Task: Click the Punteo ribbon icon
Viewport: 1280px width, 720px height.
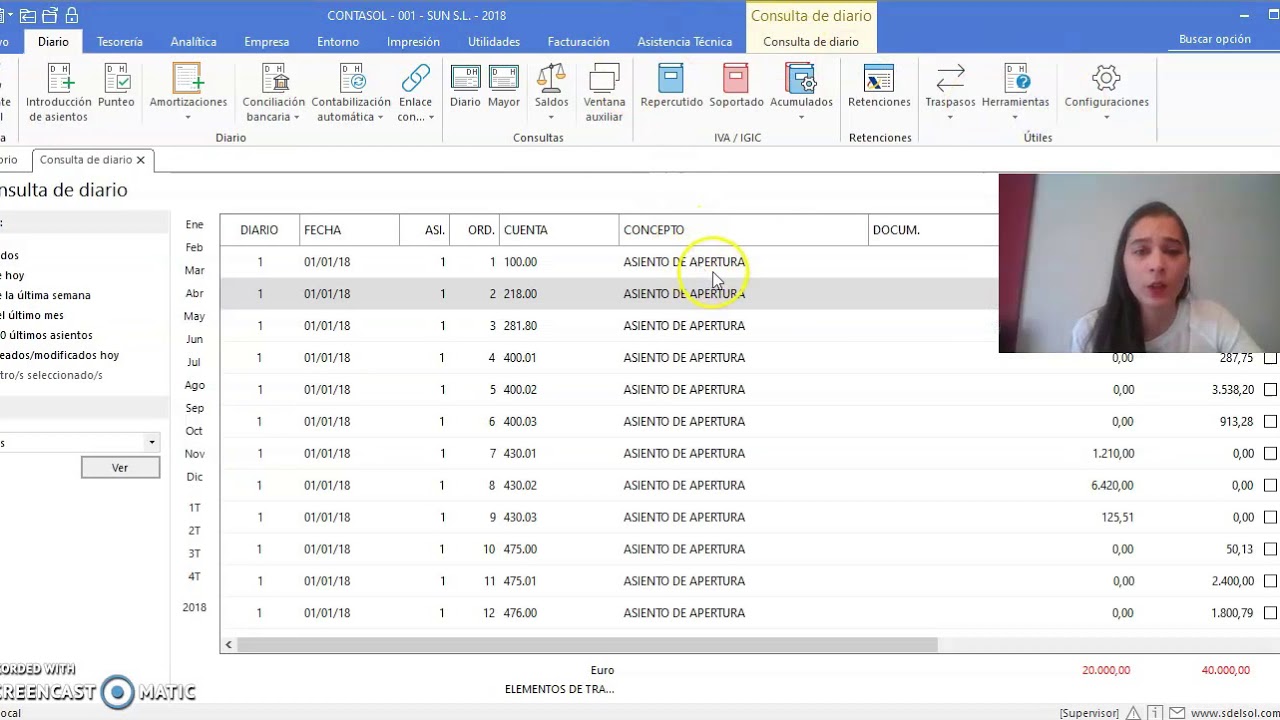Action: pyautogui.click(x=116, y=86)
